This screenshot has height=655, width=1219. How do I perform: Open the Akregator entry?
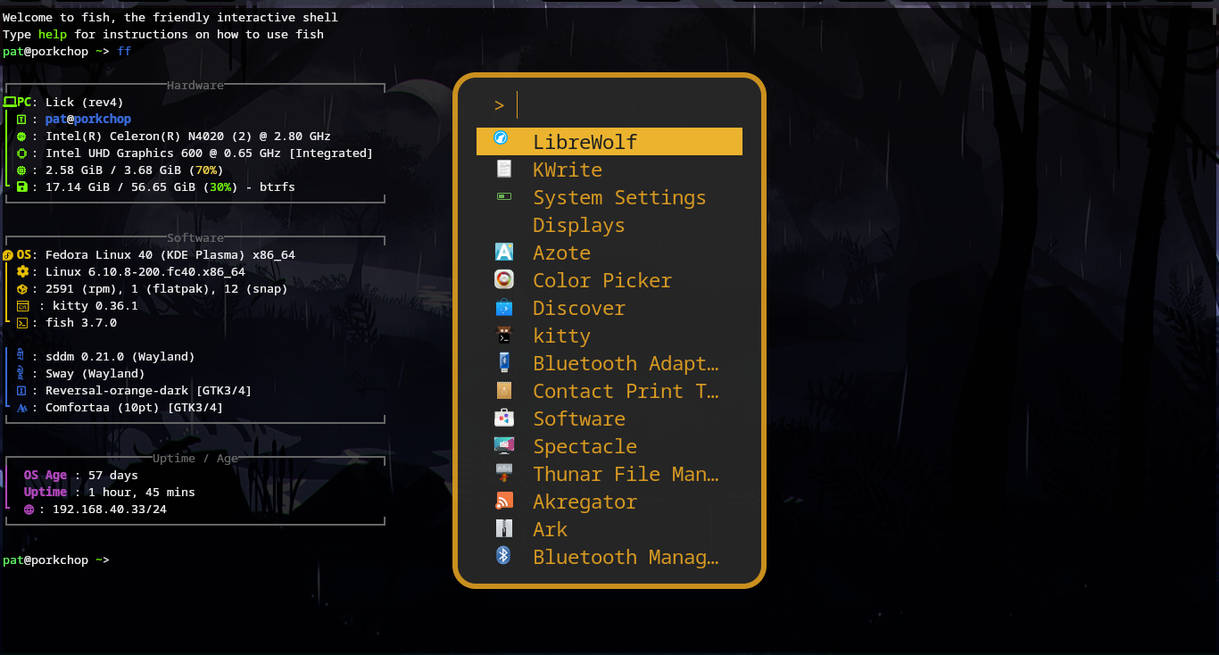pos(609,501)
